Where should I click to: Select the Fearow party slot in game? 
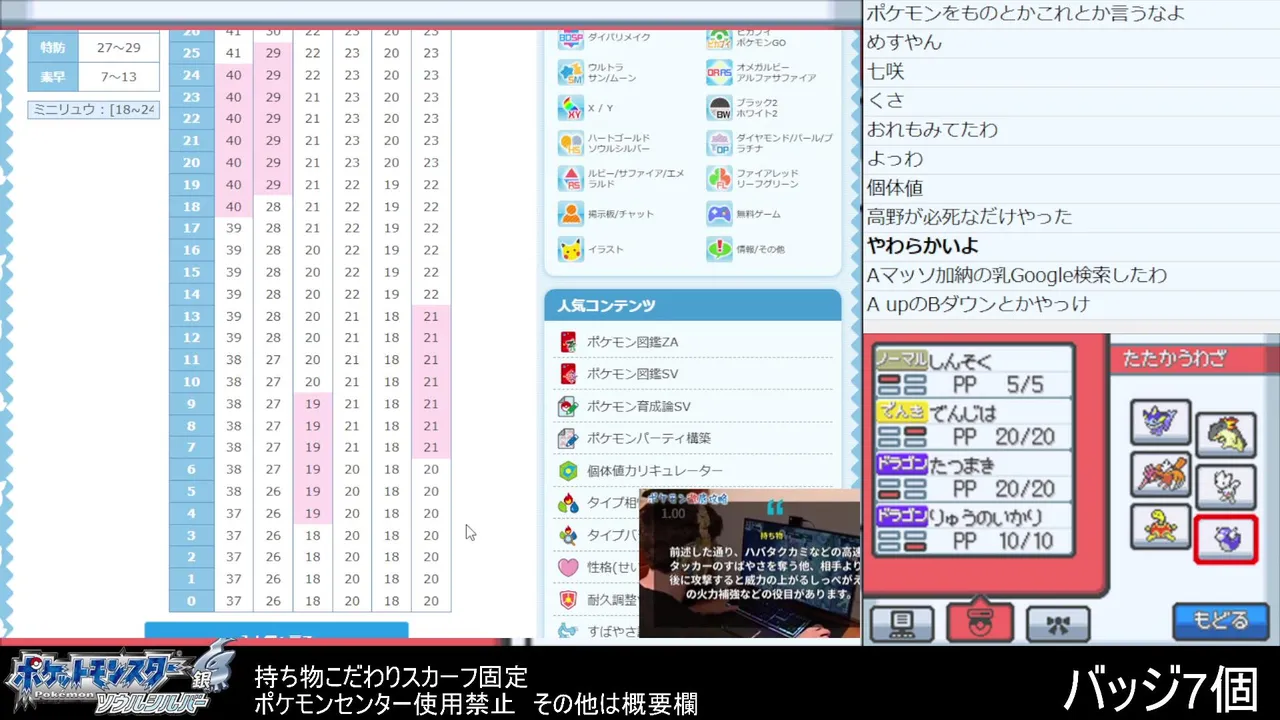click(1161, 475)
